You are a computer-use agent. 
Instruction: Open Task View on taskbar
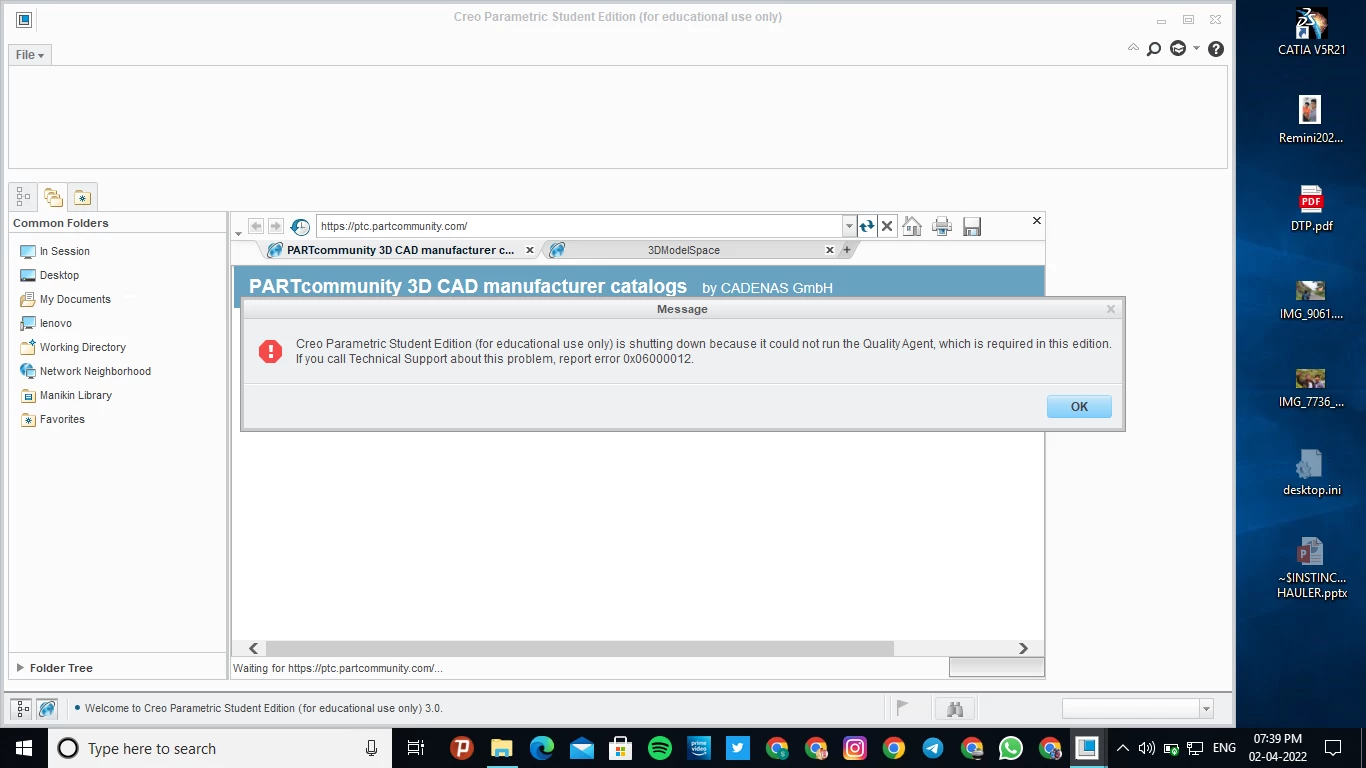416,748
